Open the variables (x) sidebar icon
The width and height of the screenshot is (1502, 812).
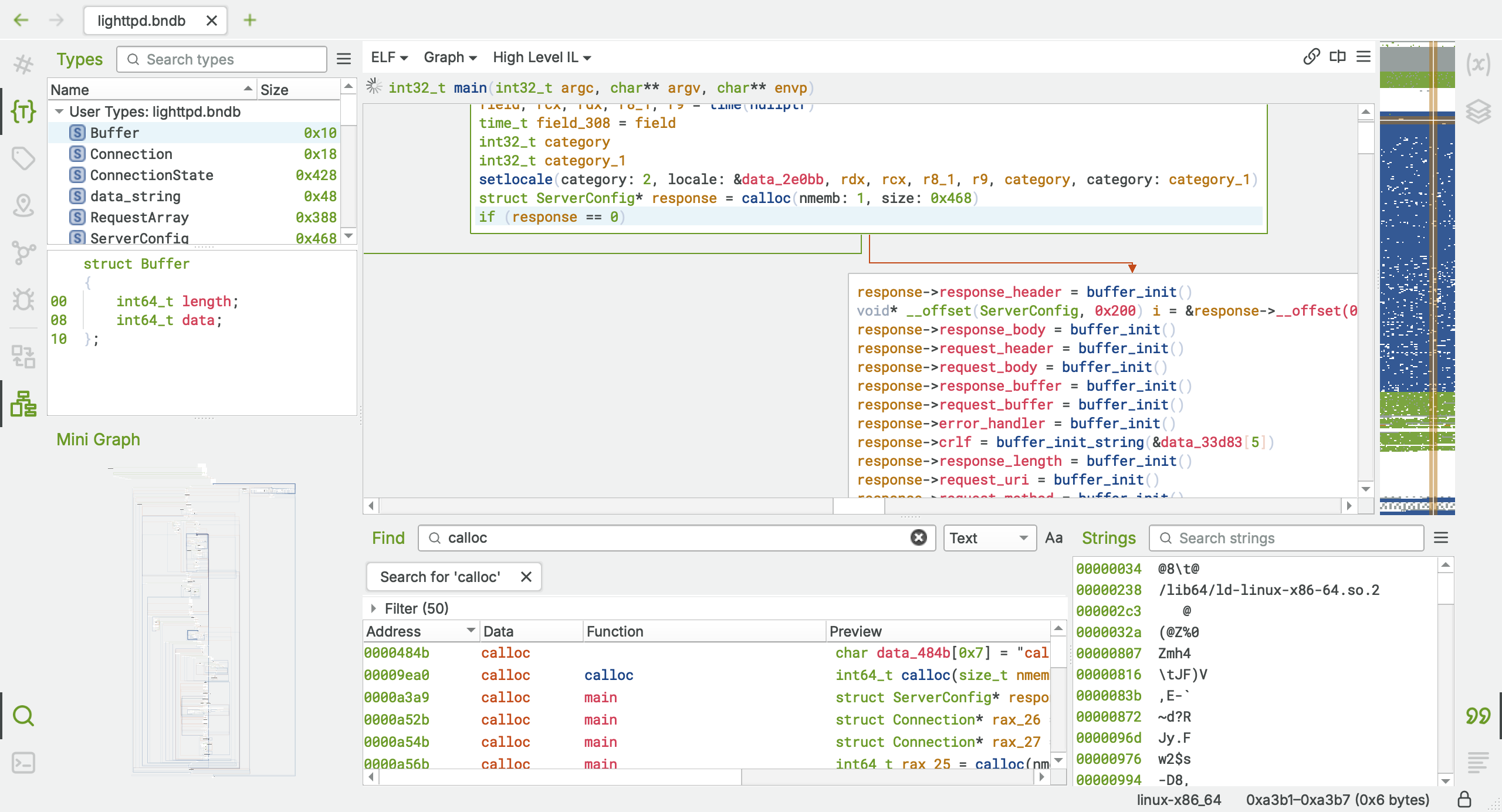[1478, 64]
